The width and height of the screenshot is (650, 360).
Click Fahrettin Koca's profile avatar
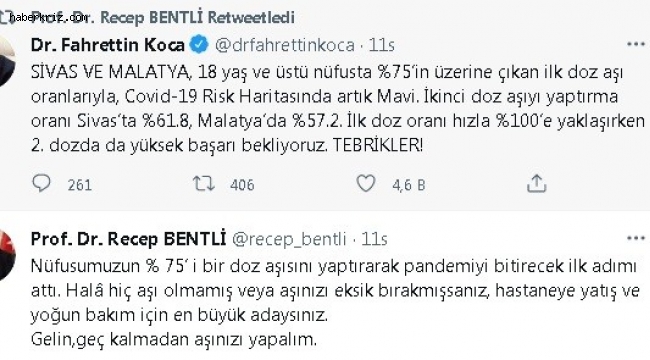6,61
